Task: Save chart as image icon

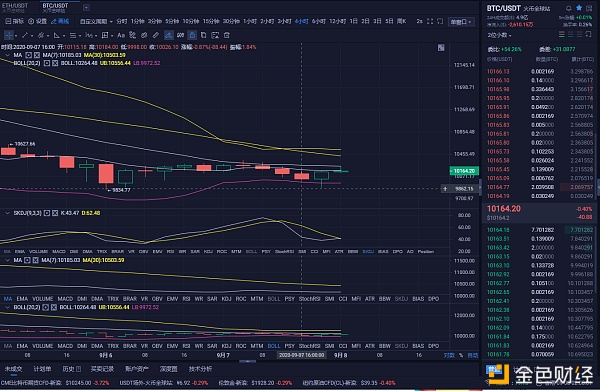Action: coord(215,35)
